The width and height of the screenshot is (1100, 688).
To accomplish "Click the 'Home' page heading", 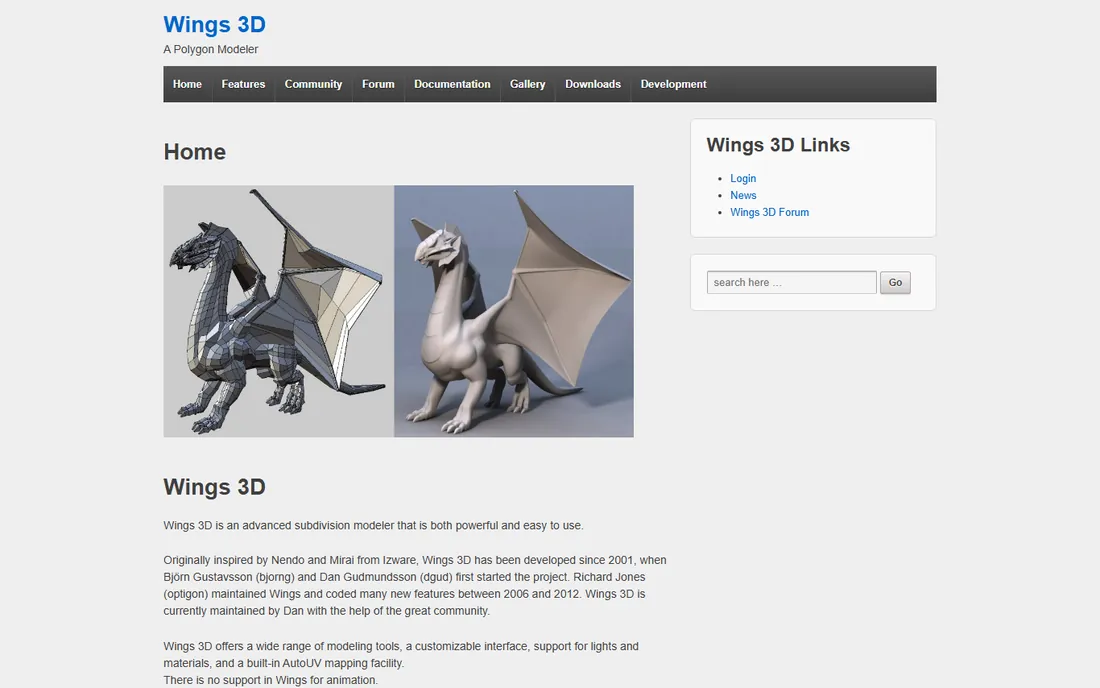I will pos(194,151).
